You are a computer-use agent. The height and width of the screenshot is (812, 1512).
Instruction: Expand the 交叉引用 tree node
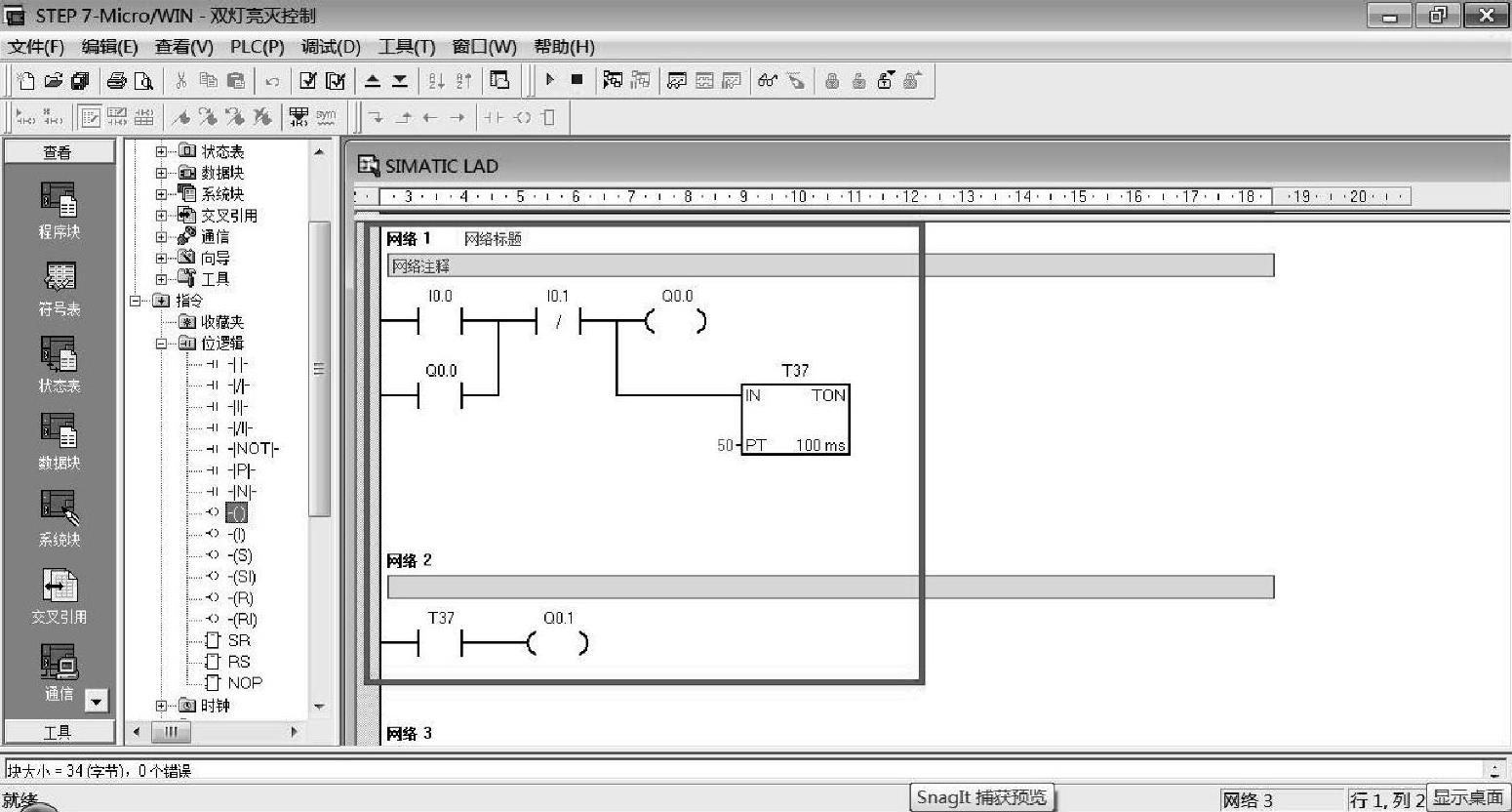point(161,215)
